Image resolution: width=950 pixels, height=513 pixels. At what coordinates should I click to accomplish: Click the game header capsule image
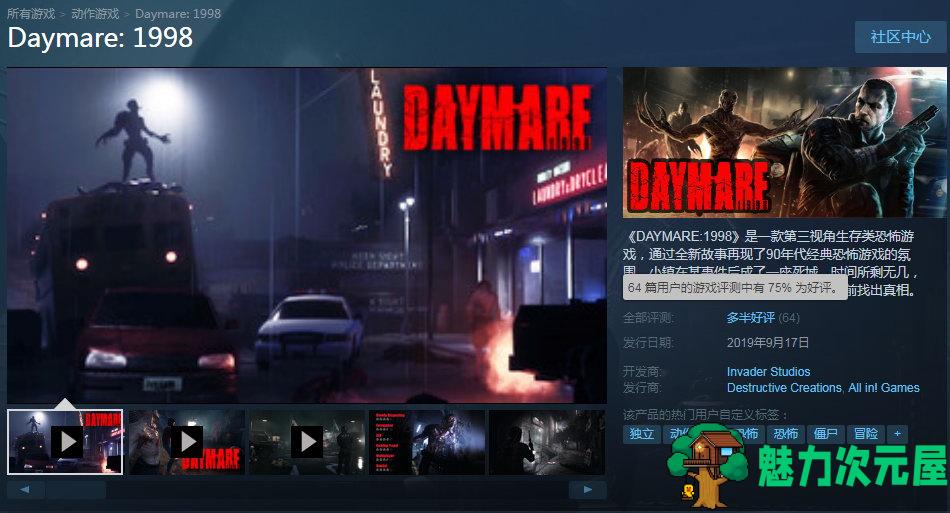pos(785,142)
